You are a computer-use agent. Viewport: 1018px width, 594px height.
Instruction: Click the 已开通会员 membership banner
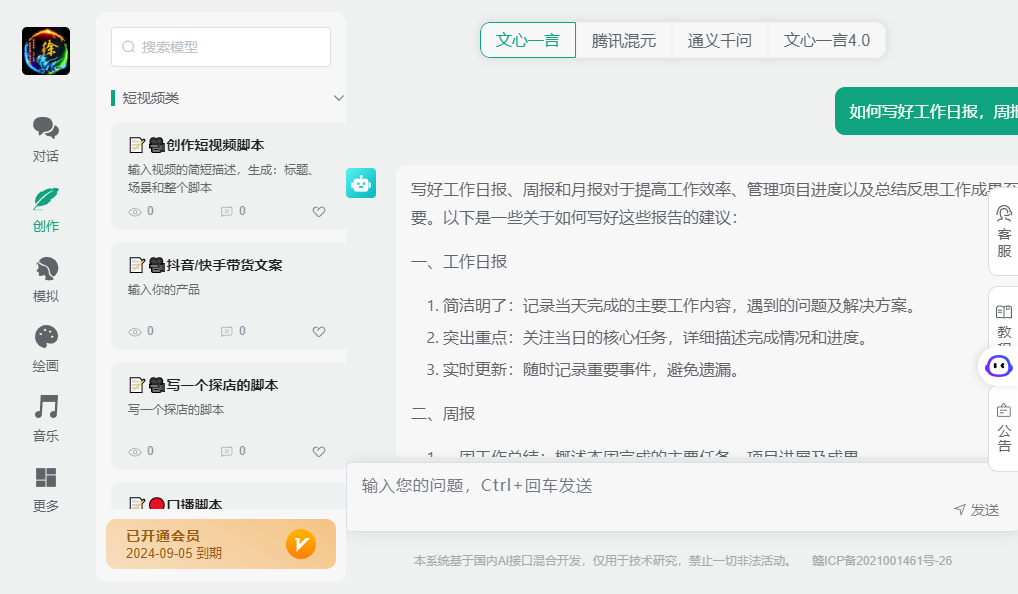click(221, 544)
